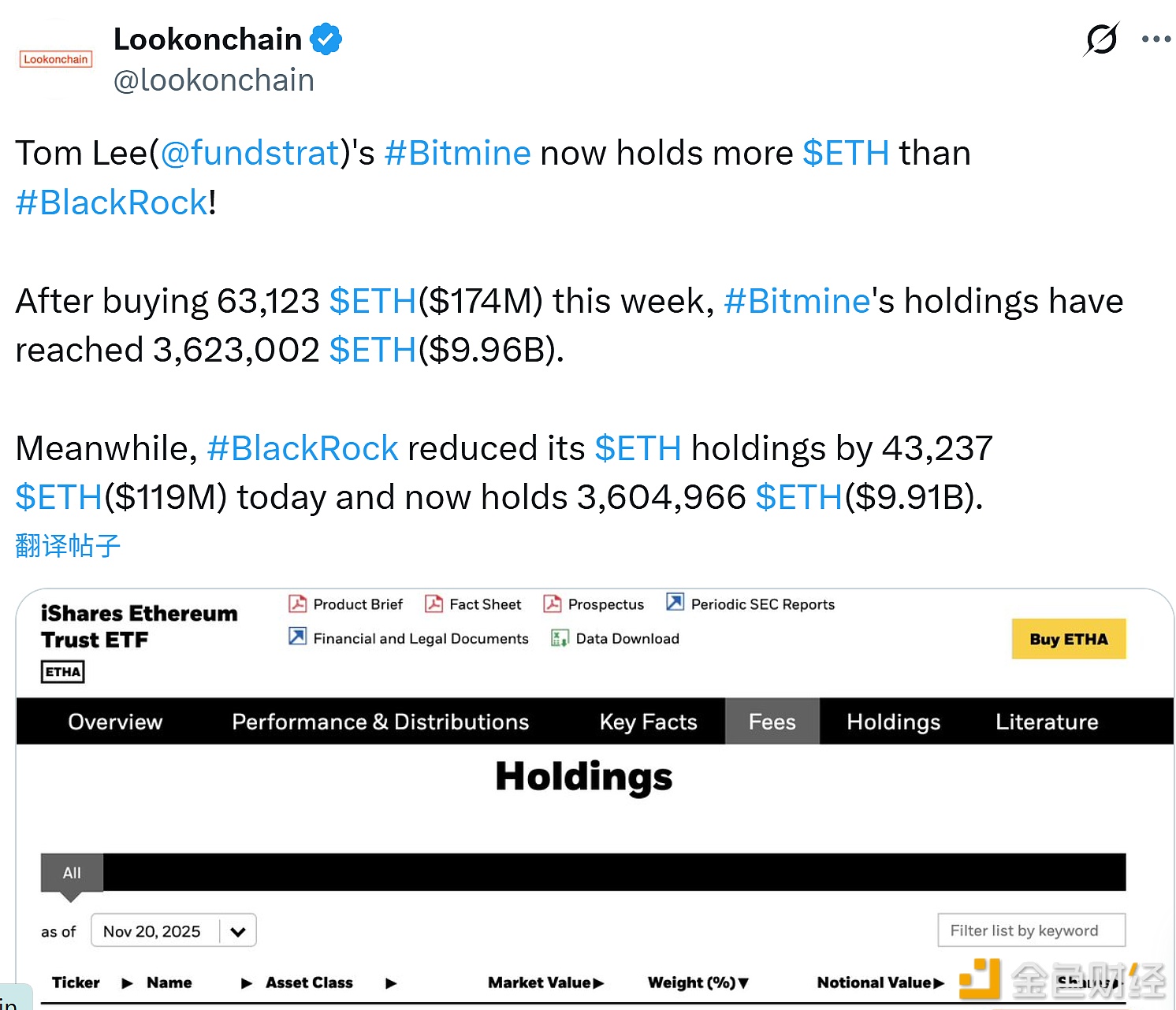Image resolution: width=1176 pixels, height=1010 pixels.
Task: Toggle the Weight (%) descending sort
Action: point(742,982)
